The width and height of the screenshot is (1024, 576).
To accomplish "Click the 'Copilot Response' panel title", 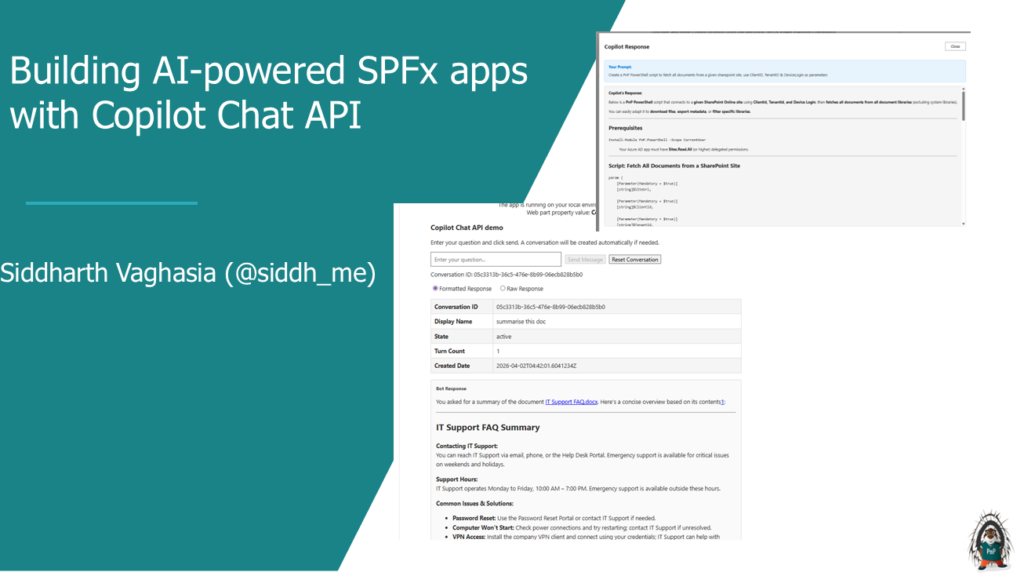I will pos(626,46).
